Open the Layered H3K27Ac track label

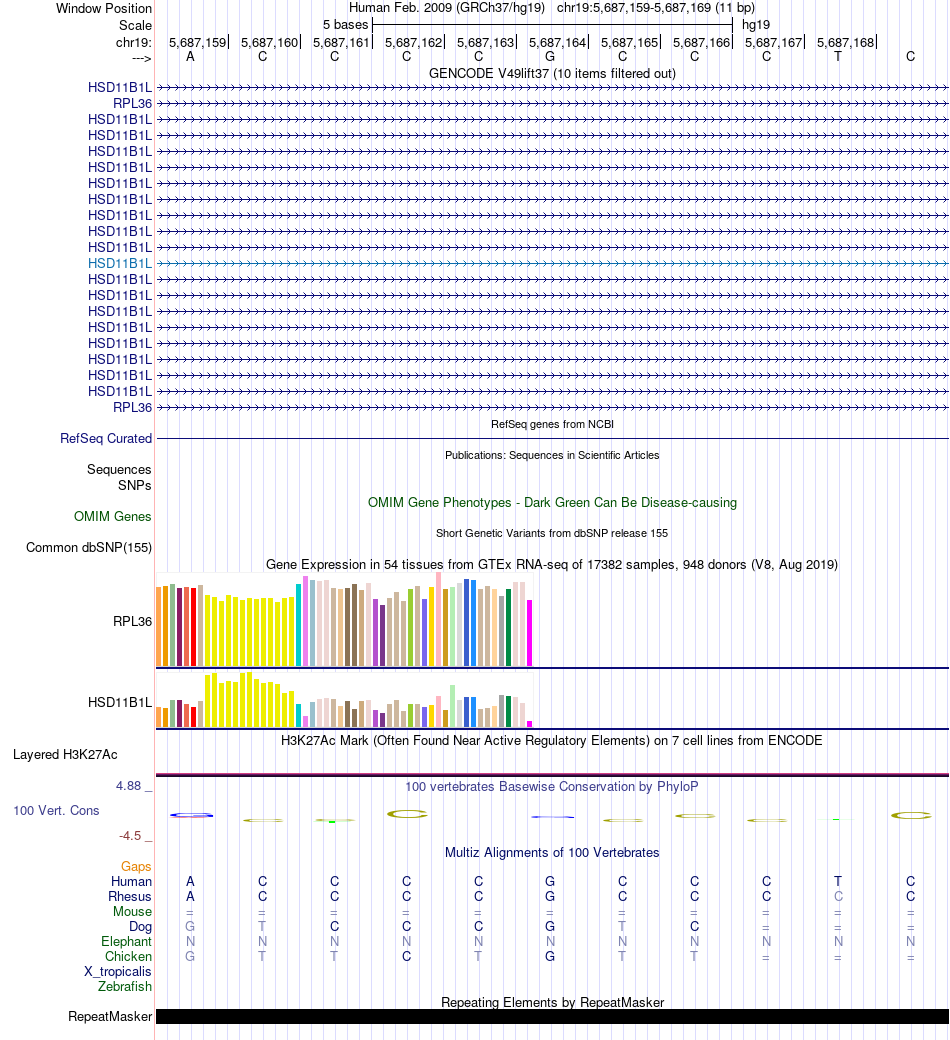pos(65,754)
